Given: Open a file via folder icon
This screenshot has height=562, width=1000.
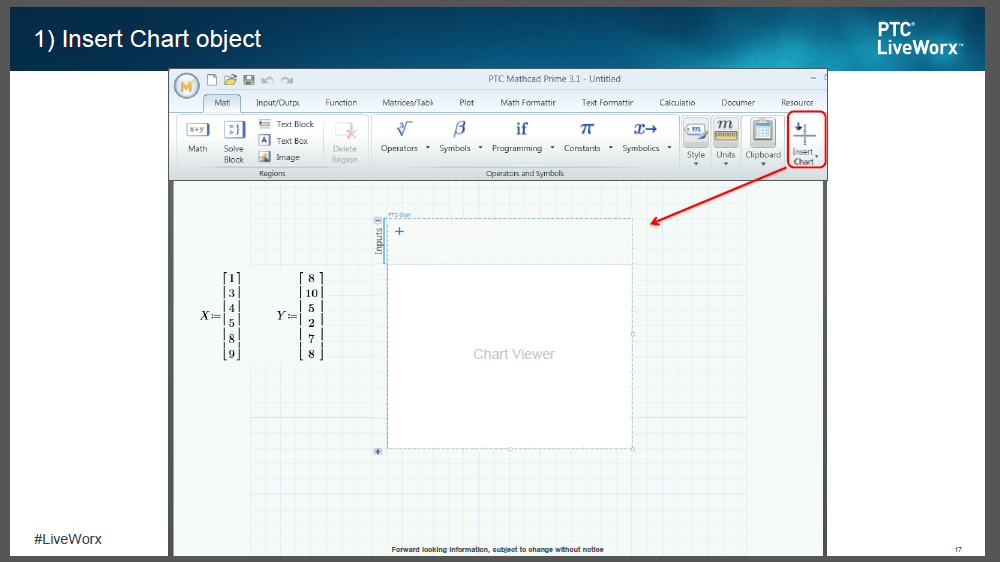Looking at the screenshot, I should click(x=230, y=80).
